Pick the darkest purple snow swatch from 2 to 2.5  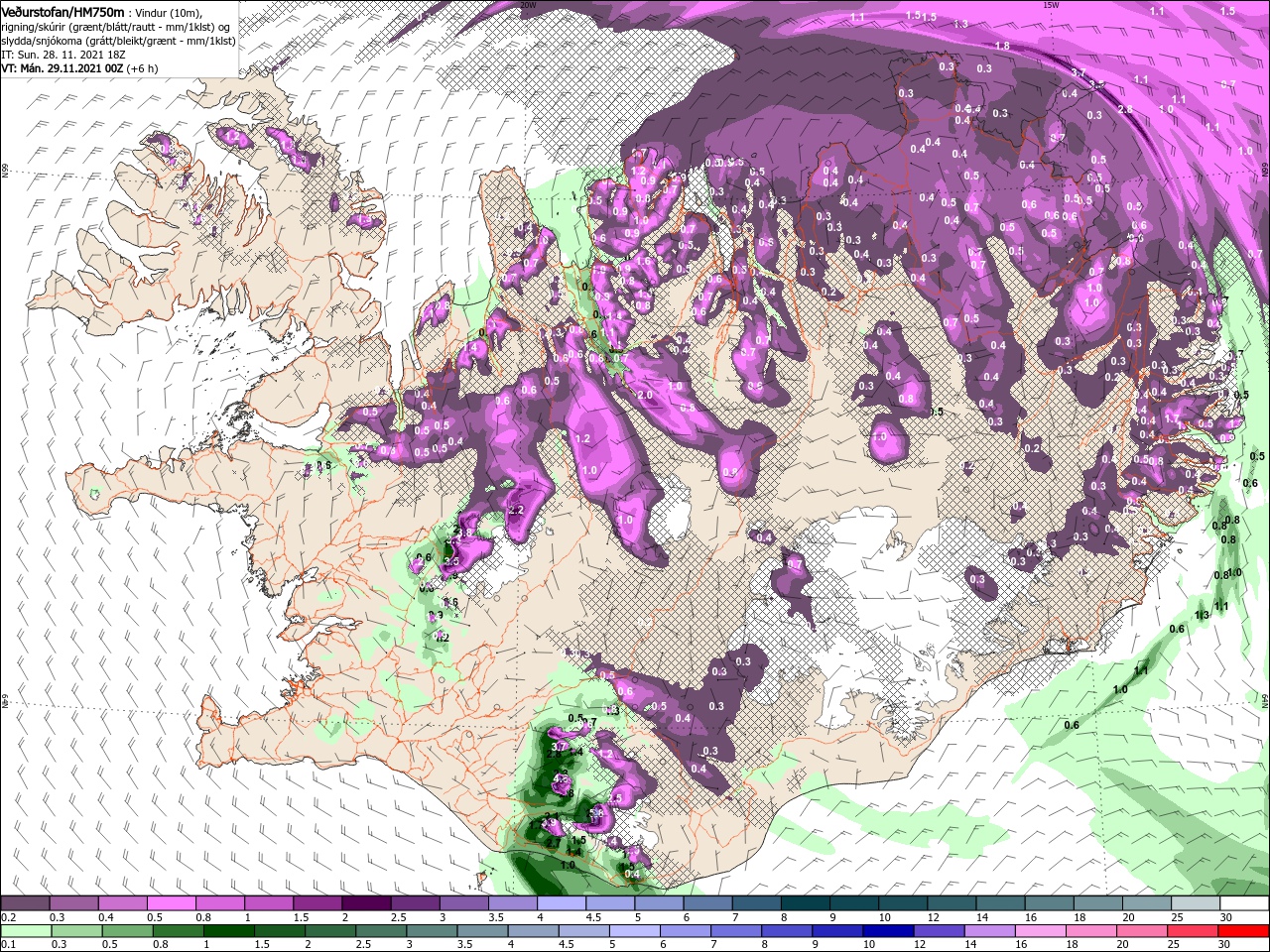[365, 903]
